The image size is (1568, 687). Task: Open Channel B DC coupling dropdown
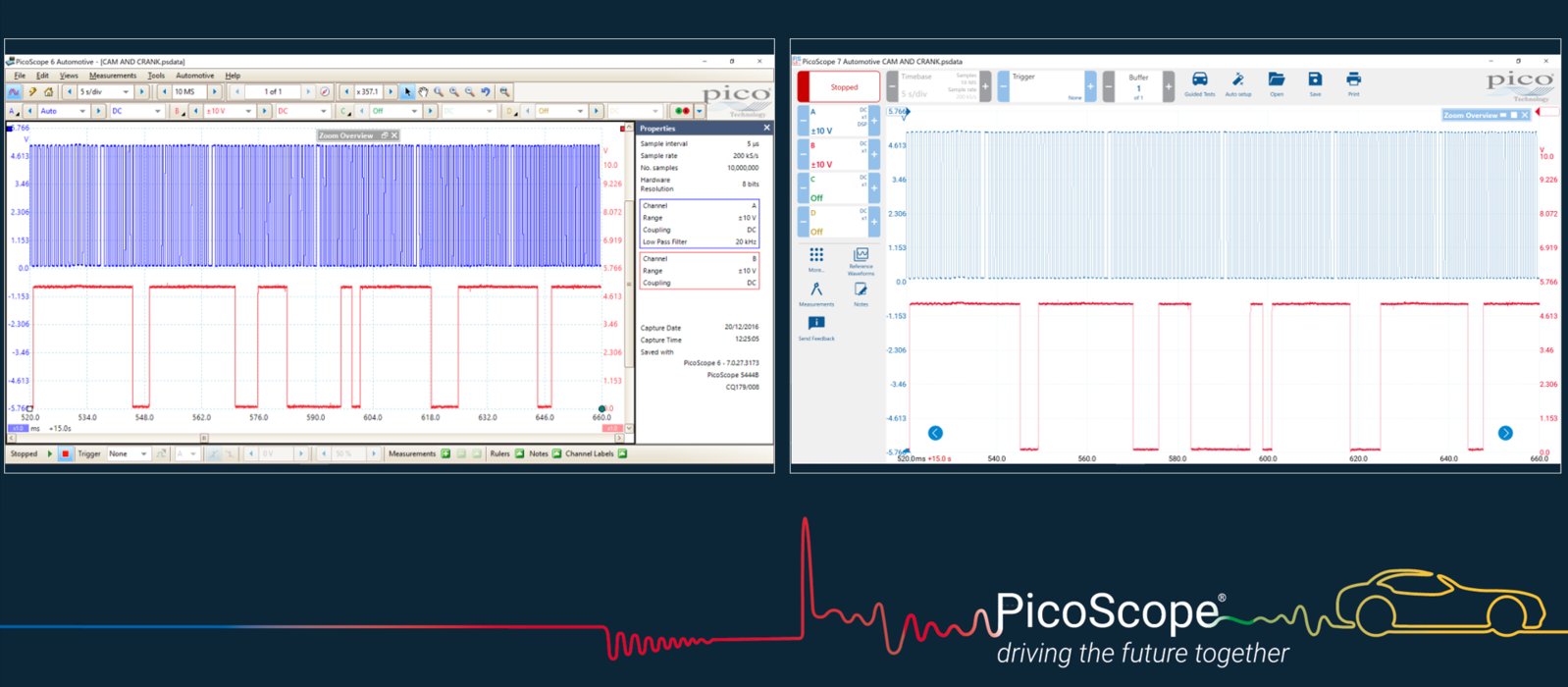(302, 112)
